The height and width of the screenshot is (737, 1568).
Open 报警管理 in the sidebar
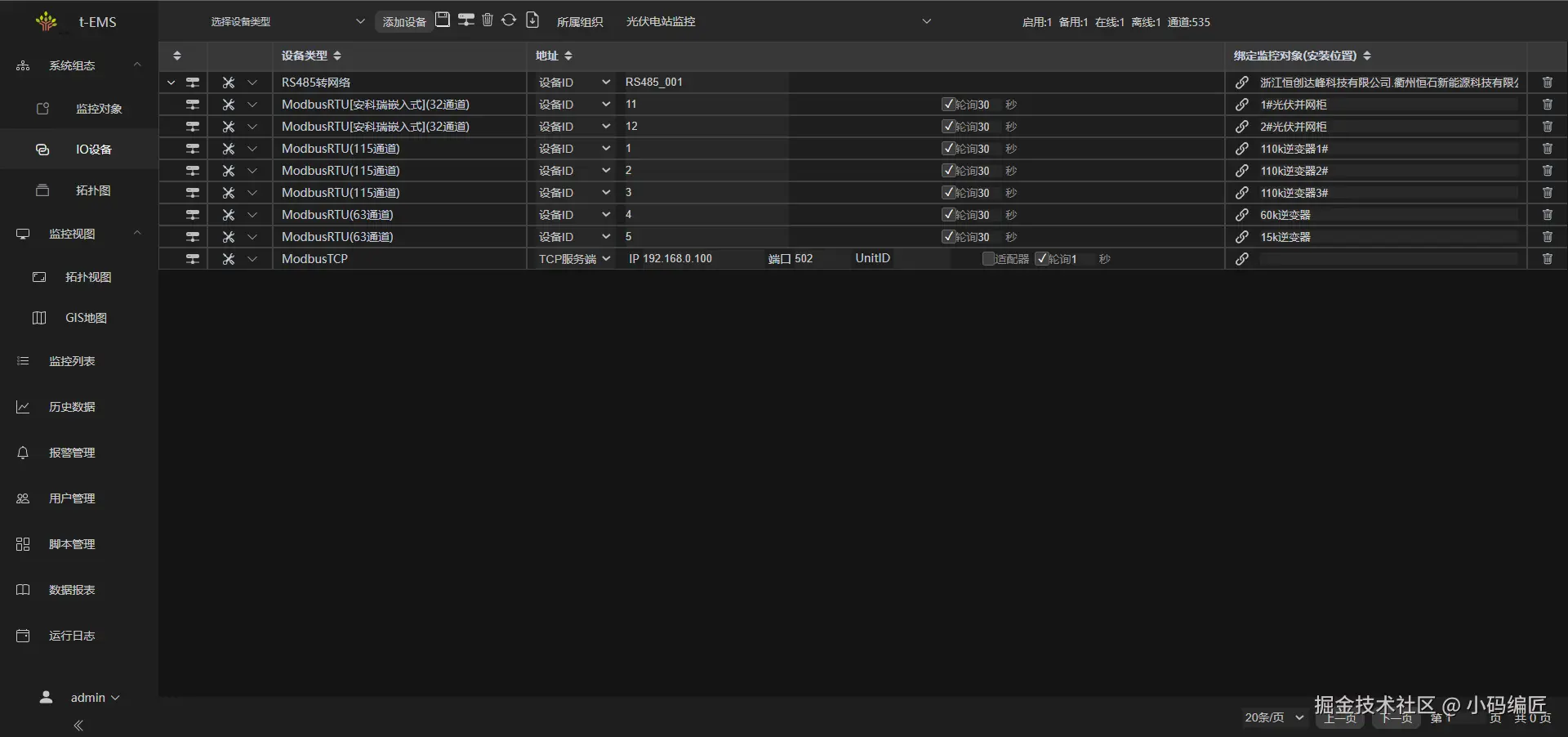[79, 453]
